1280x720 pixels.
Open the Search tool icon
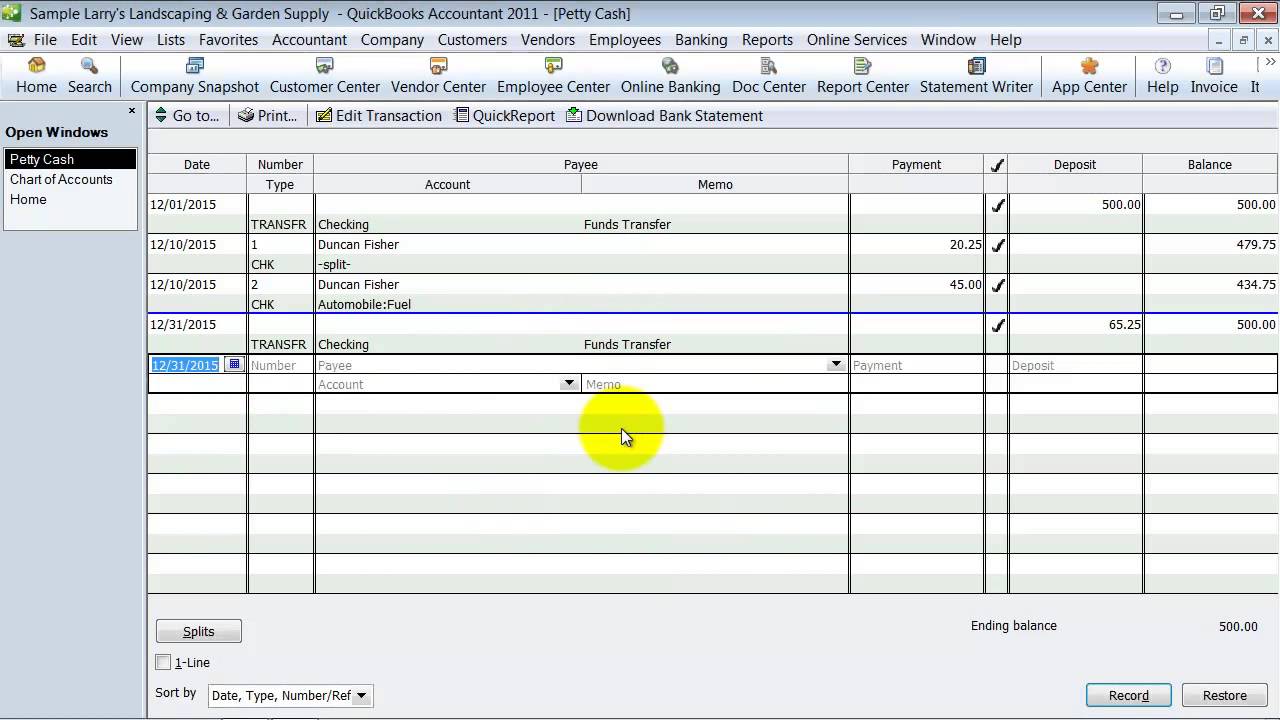(x=89, y=76)
